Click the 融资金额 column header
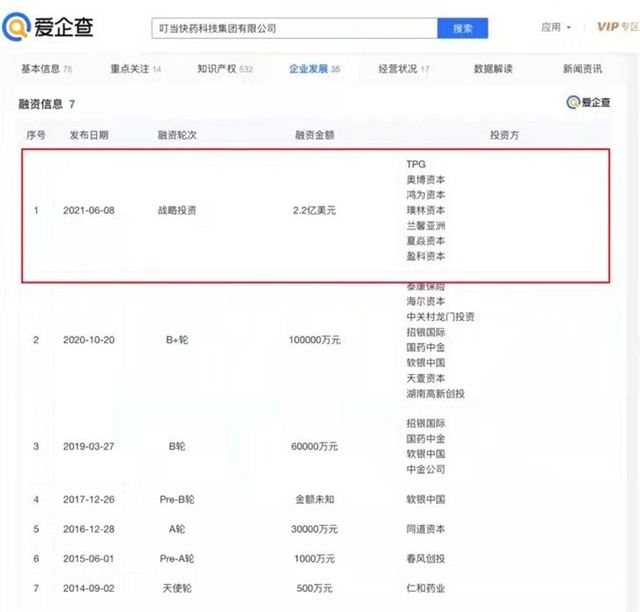This screenshot has width=640, height=612. click(314, 135)
